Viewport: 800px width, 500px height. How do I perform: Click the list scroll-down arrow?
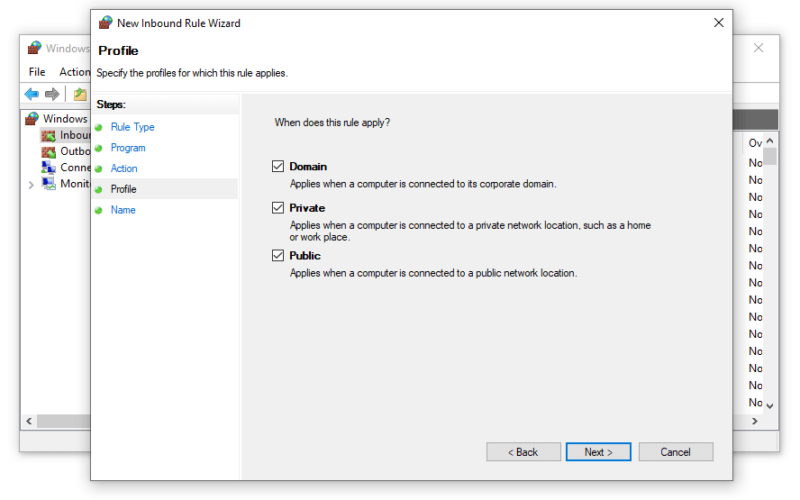coord(770,406)
